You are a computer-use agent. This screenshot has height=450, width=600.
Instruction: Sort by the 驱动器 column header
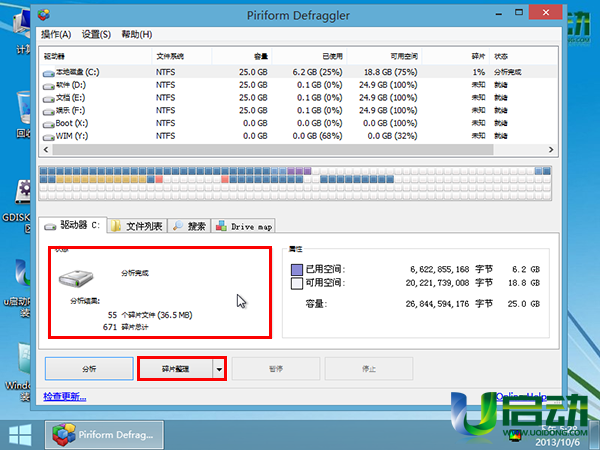pos(95,56)
